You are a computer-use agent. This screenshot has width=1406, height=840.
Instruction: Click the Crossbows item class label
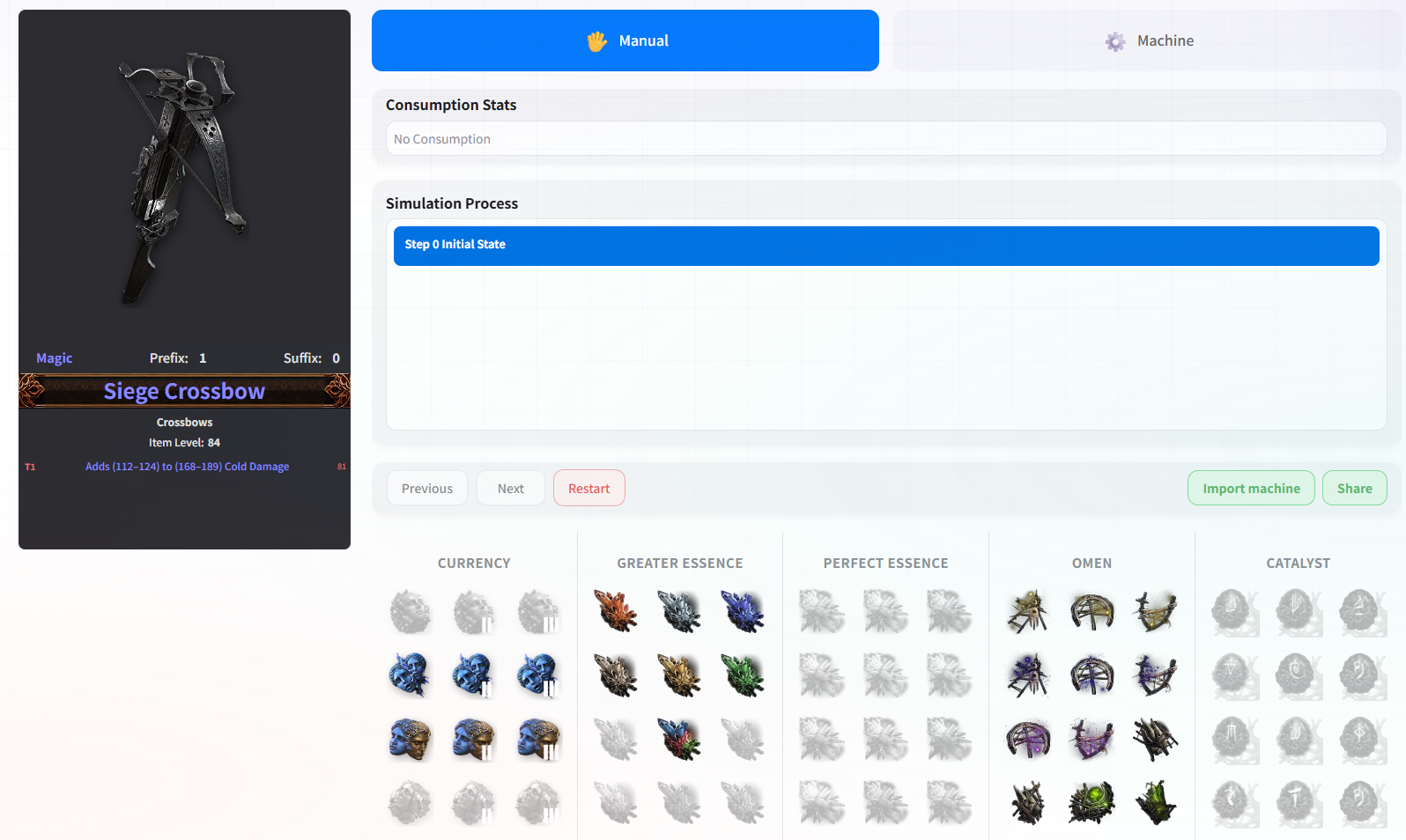[184, 423]
